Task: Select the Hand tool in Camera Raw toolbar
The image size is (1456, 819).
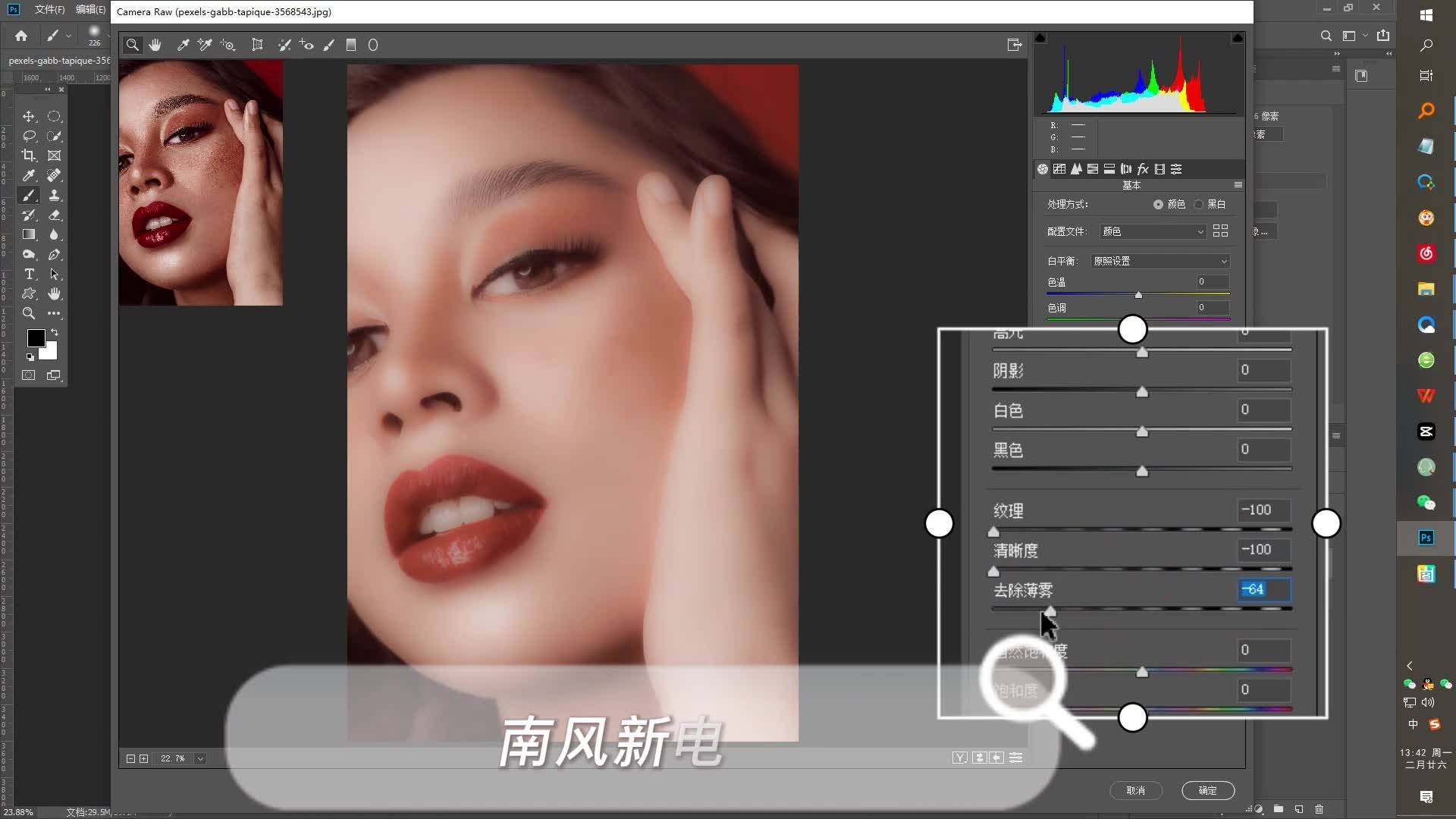Action: 155,45
